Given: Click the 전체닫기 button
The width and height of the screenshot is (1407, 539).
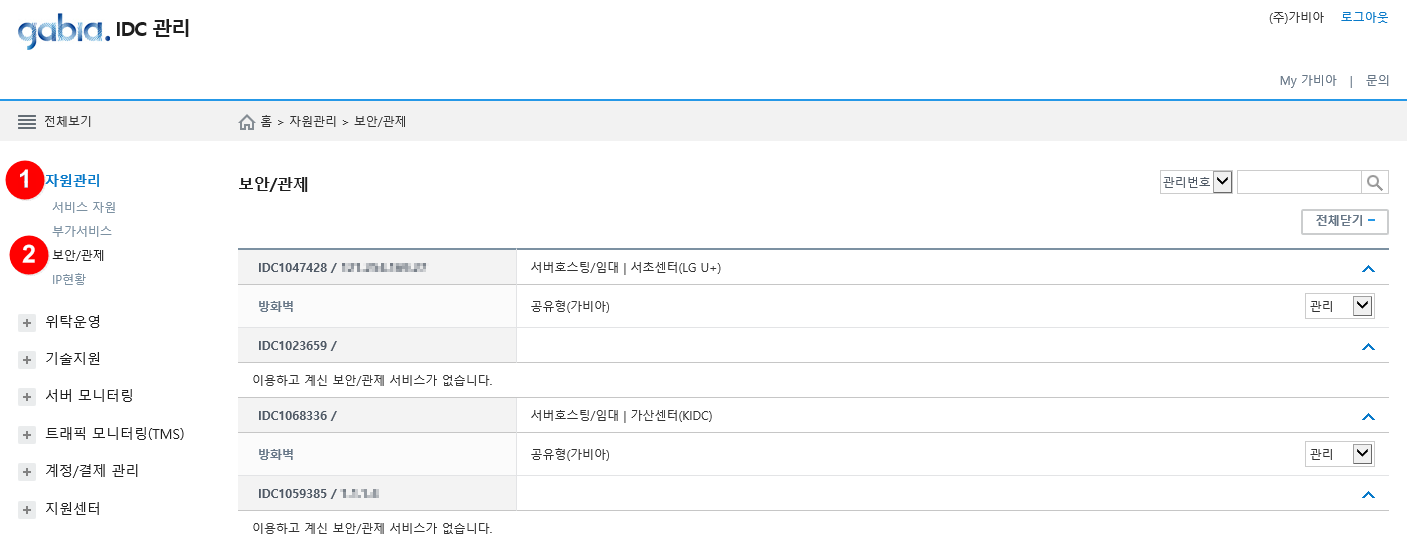Looking at the screenshot, I should click(1345, 221).
